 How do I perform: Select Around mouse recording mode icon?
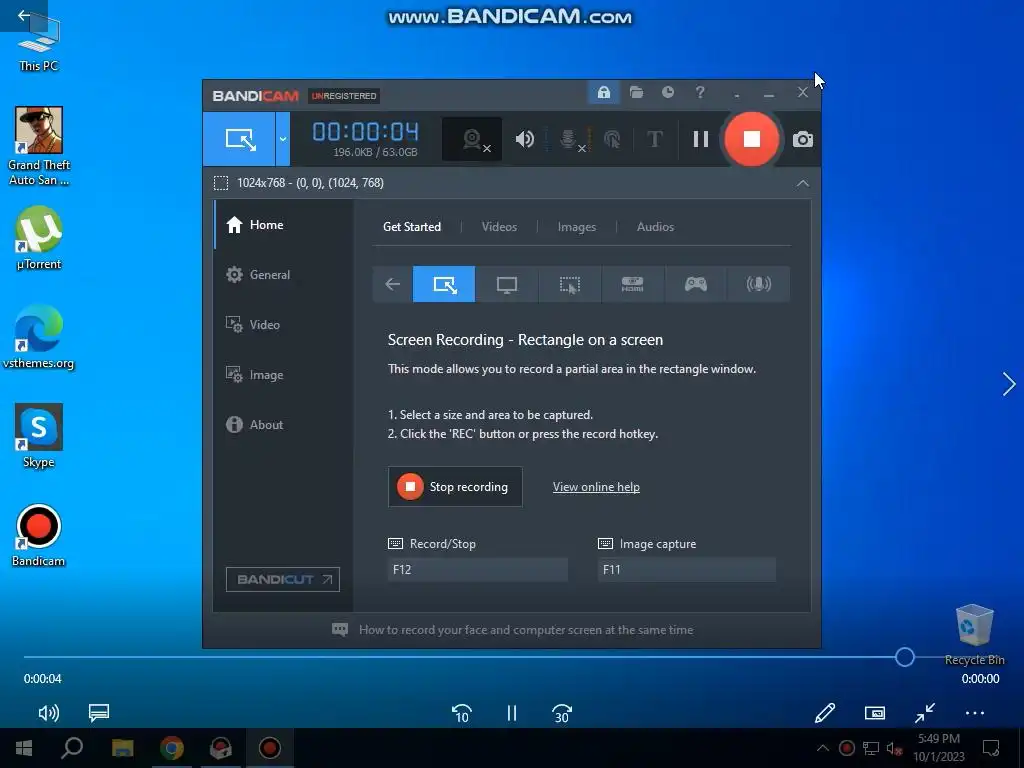tap(569, 284)
